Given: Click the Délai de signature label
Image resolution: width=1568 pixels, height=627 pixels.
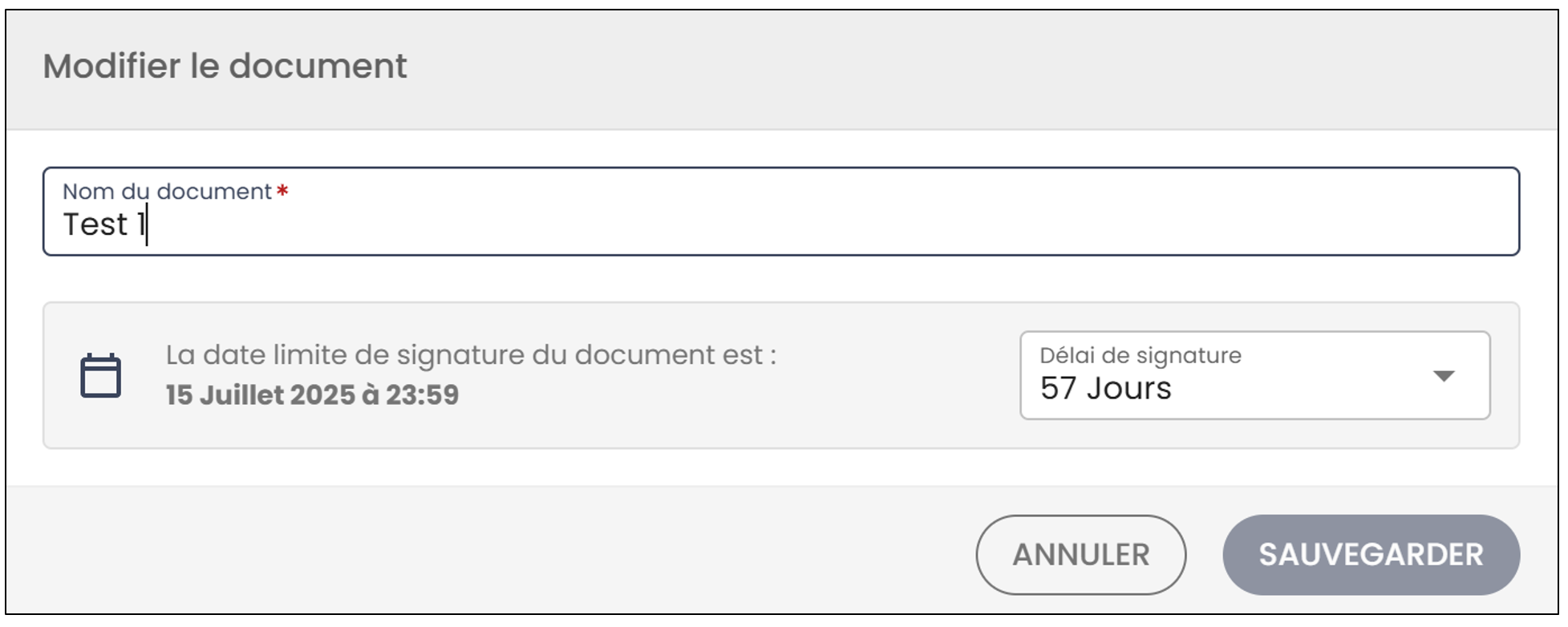Looking at the screenshot, I should [x=1141, y=355].
